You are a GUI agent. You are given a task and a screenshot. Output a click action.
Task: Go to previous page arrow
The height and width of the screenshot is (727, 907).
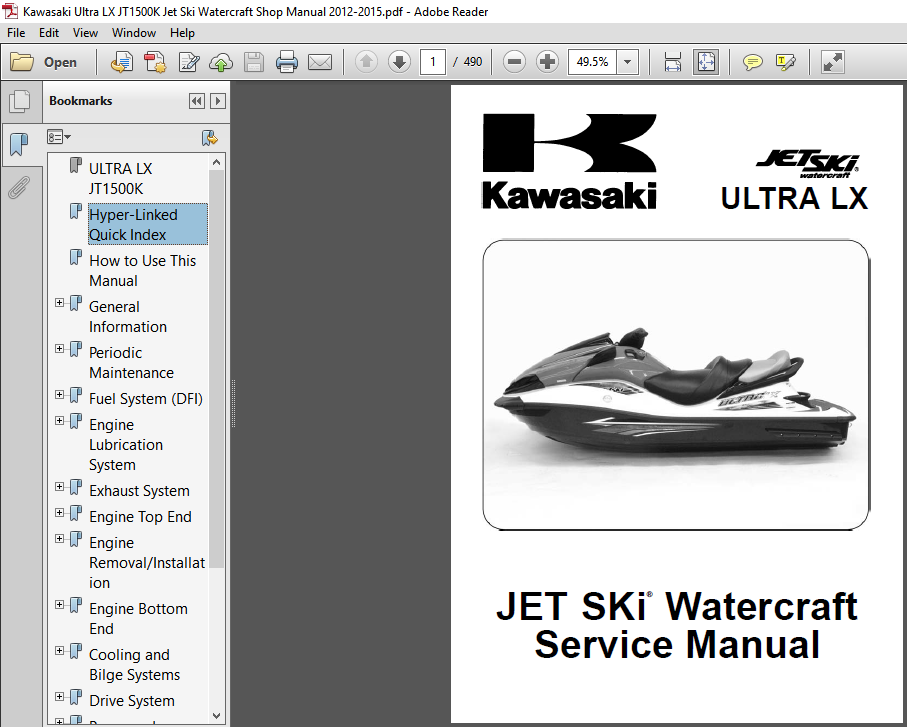[x=366, y=61]
